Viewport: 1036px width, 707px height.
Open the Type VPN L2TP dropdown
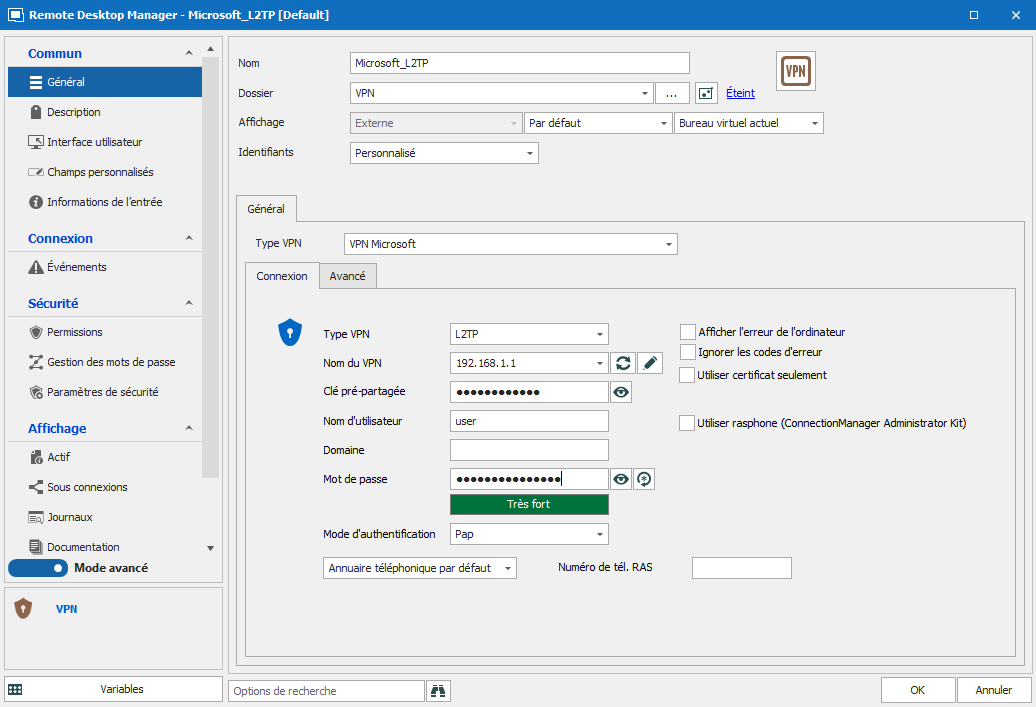click(529, 334)
